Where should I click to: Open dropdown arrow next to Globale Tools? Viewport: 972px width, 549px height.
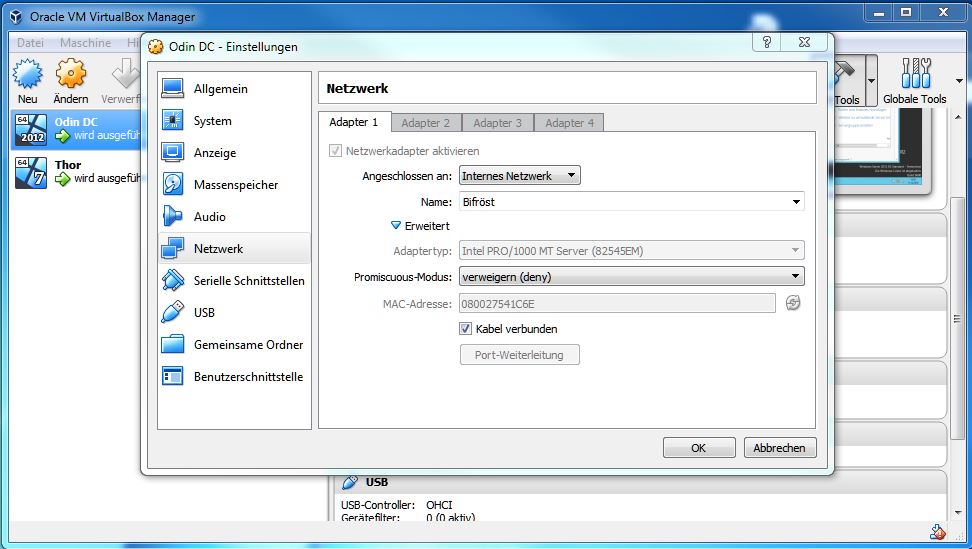[x=960, y=81]
